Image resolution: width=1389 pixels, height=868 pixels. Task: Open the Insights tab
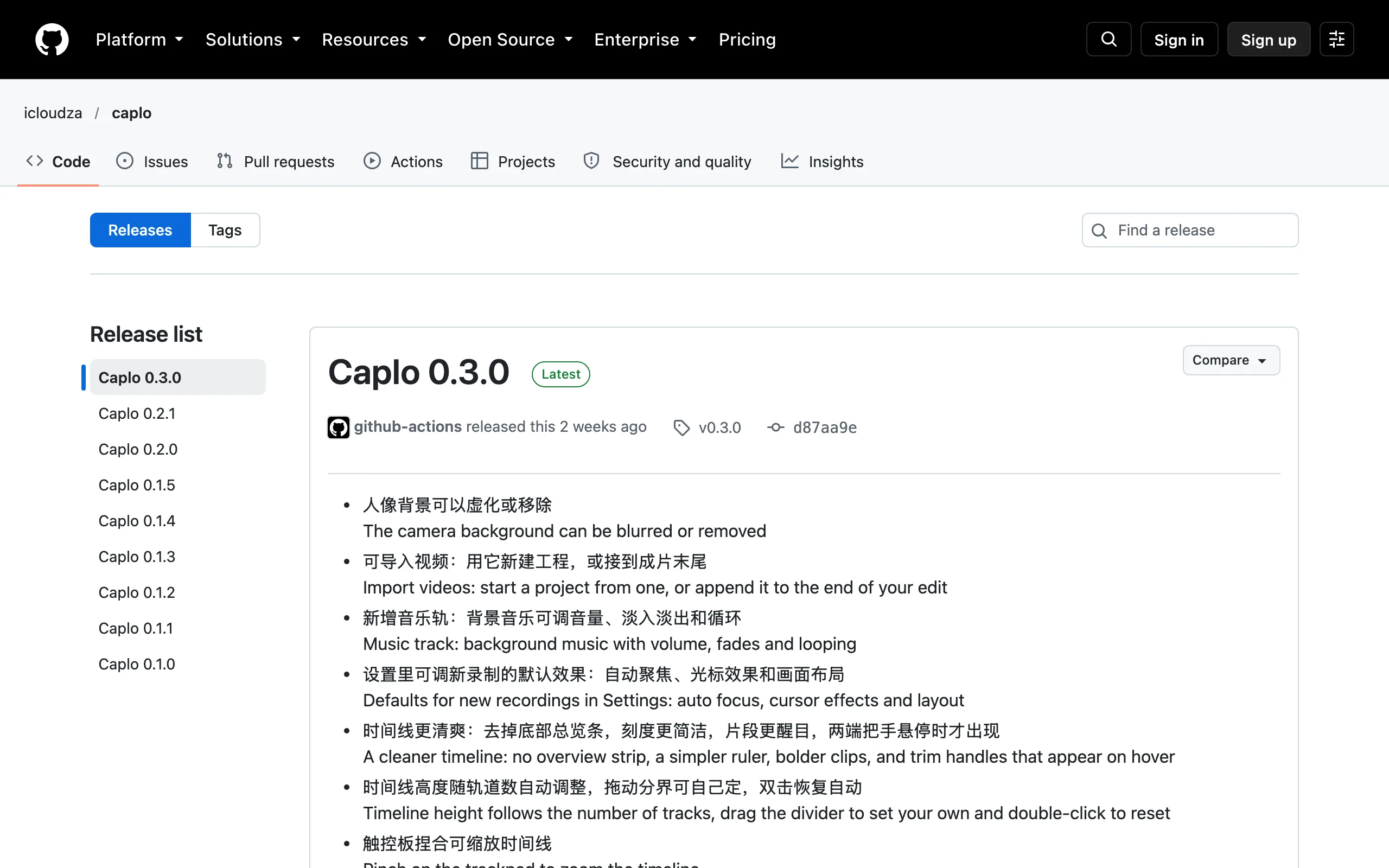[x=823, y=161]
